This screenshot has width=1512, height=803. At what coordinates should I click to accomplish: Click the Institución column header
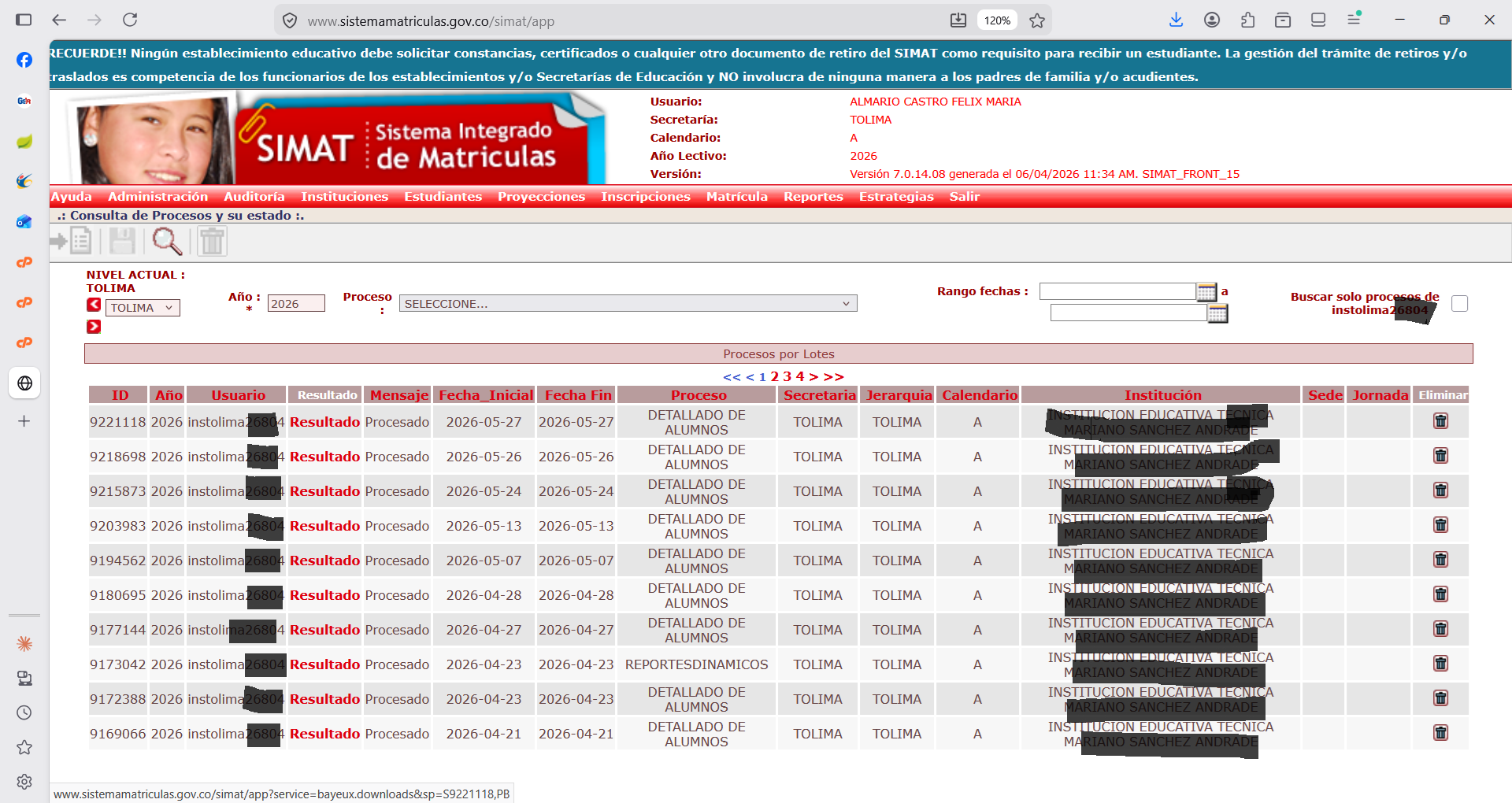1162,395
